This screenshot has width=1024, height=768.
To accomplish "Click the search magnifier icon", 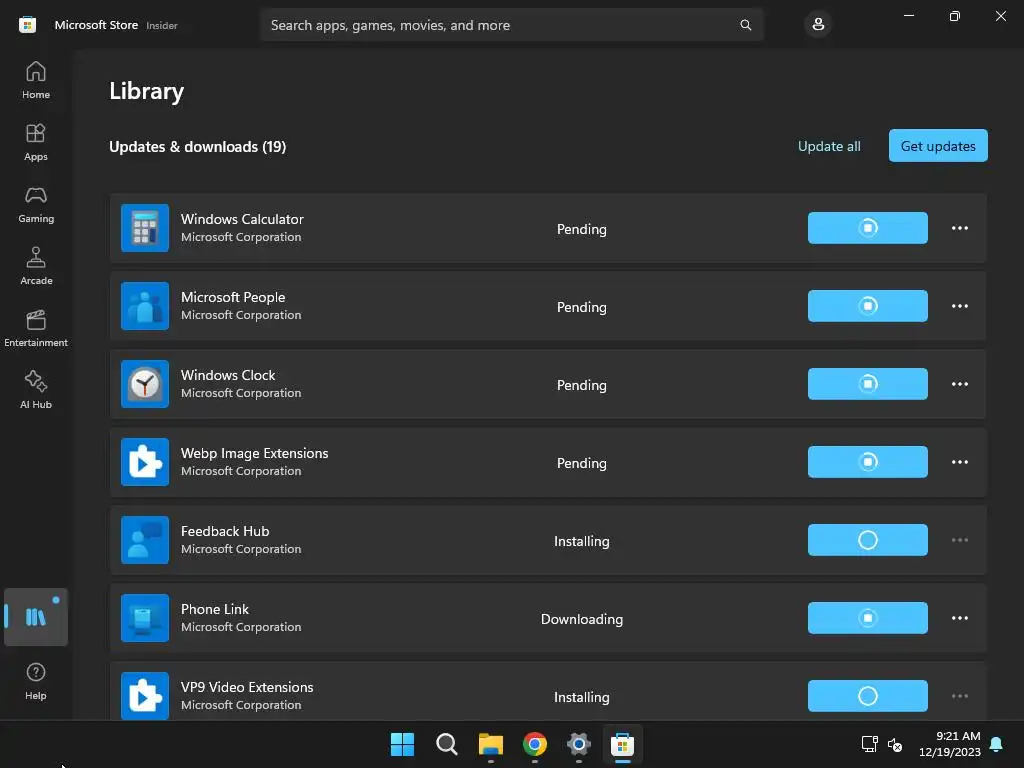I will pyautogui.click(x=745, y=25).
